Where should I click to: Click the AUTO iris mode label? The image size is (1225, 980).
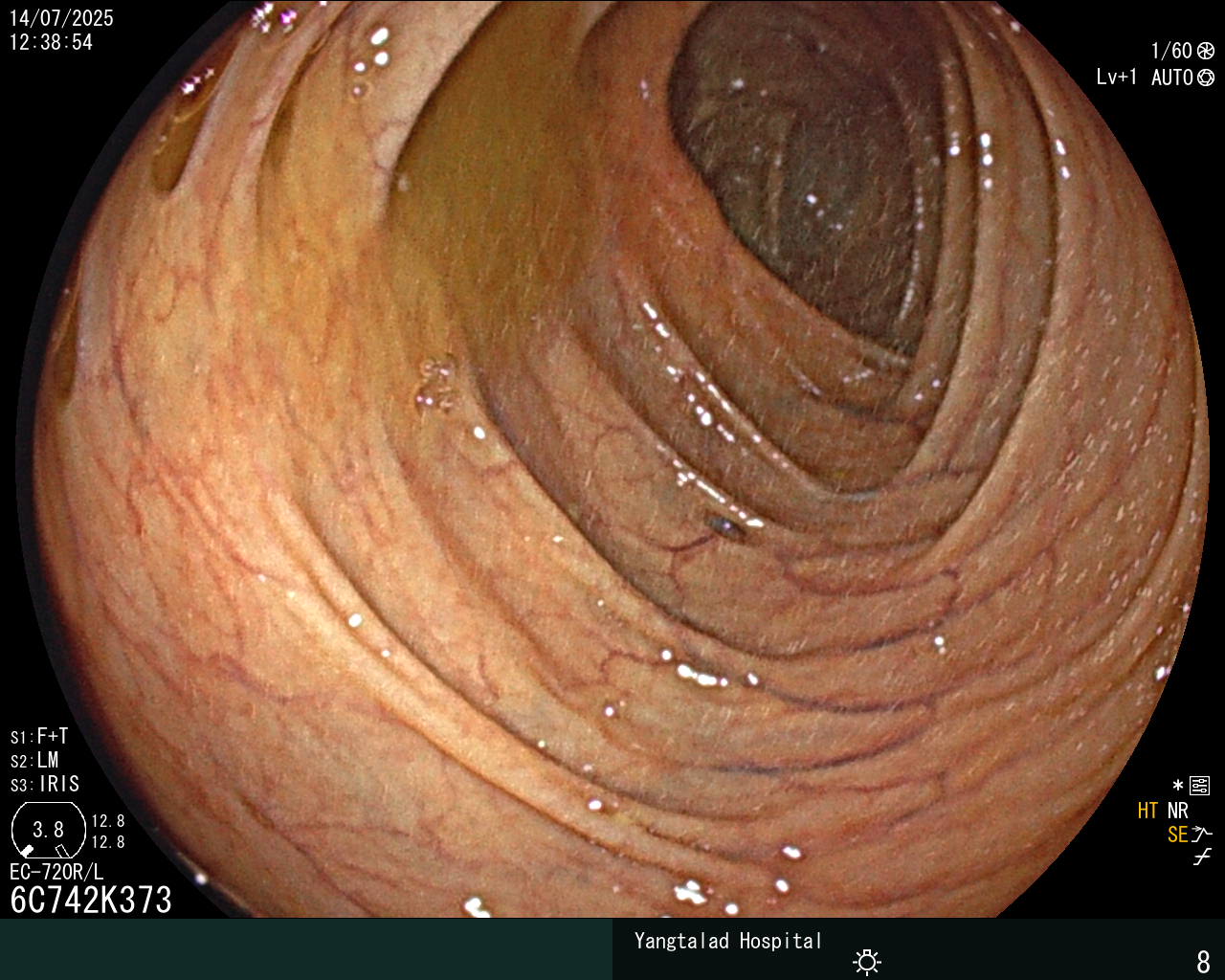point(1172,78)
